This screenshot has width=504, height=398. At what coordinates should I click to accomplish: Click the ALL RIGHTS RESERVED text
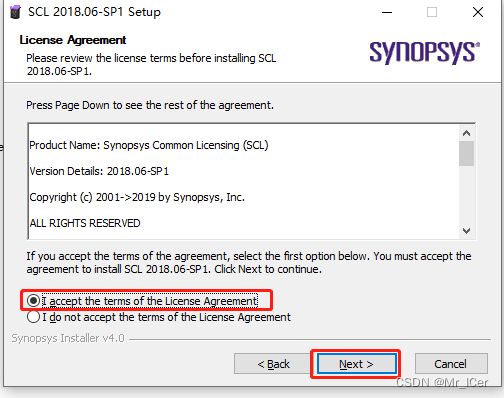[x=85, y=223]
